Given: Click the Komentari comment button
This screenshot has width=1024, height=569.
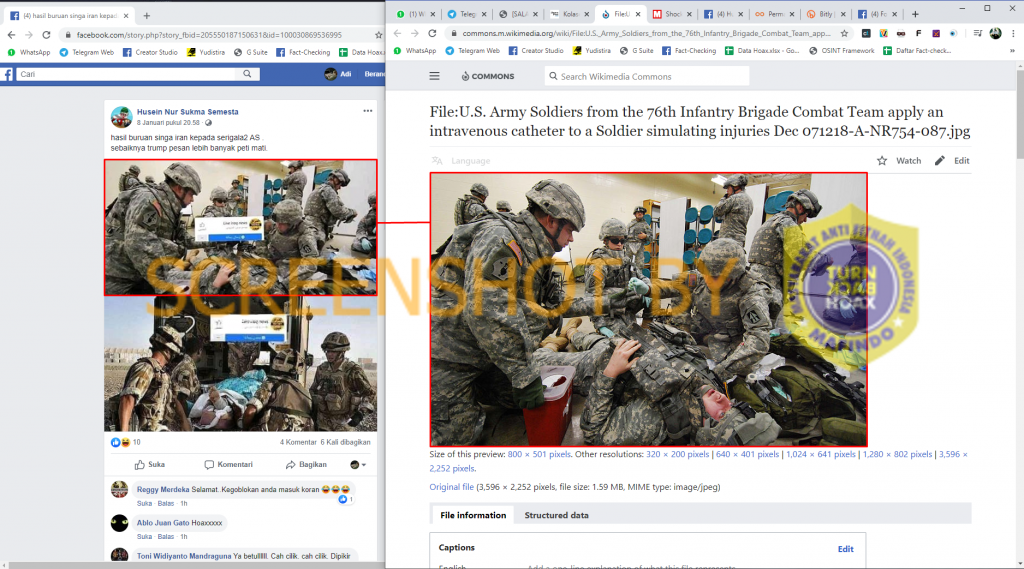Looking at the screenshot, I should coord(229,464).
